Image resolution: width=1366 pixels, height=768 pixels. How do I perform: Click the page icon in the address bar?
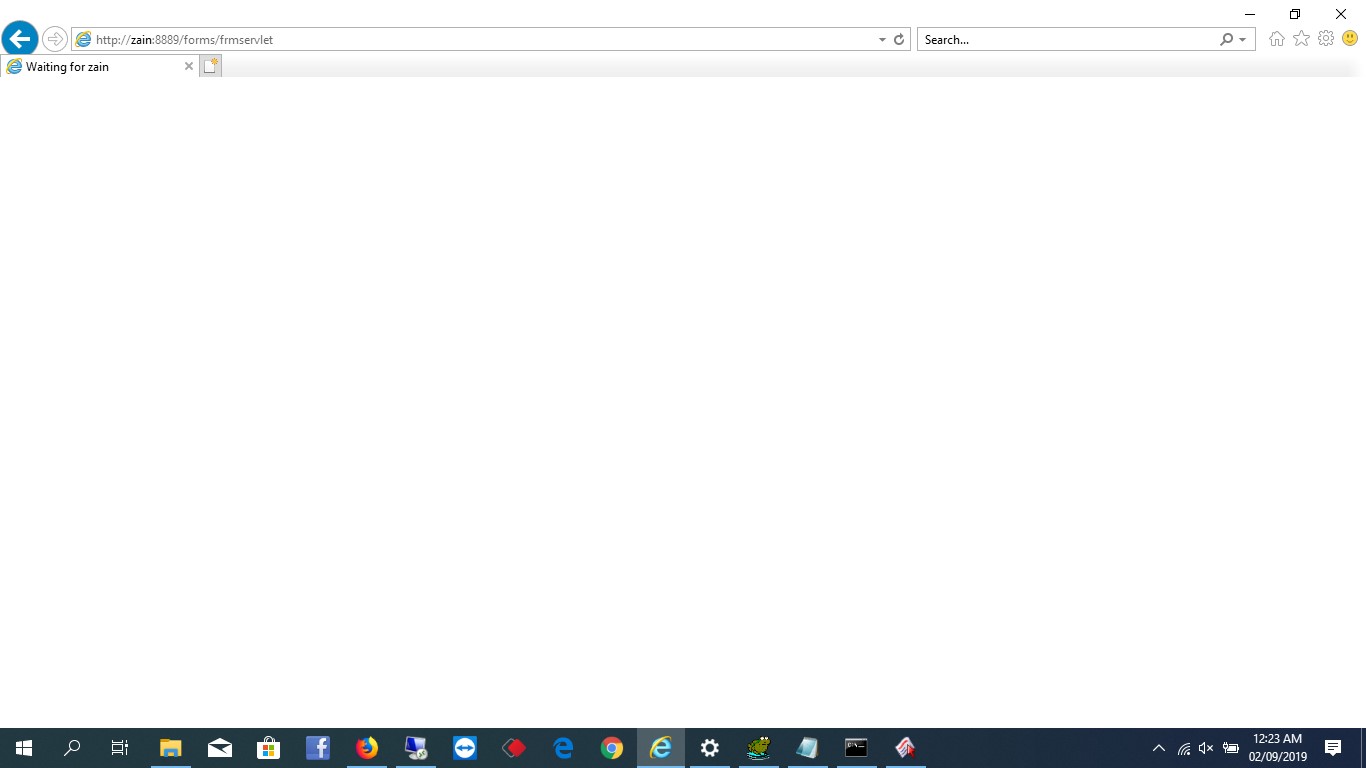[x=84, y=40]
